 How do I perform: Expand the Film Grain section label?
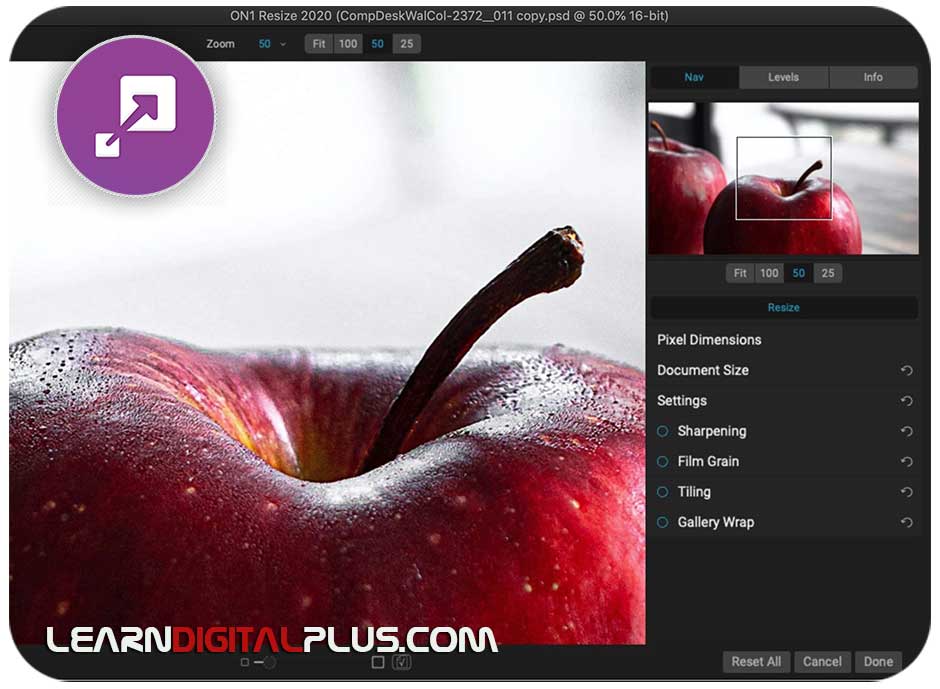coord(708,462)
